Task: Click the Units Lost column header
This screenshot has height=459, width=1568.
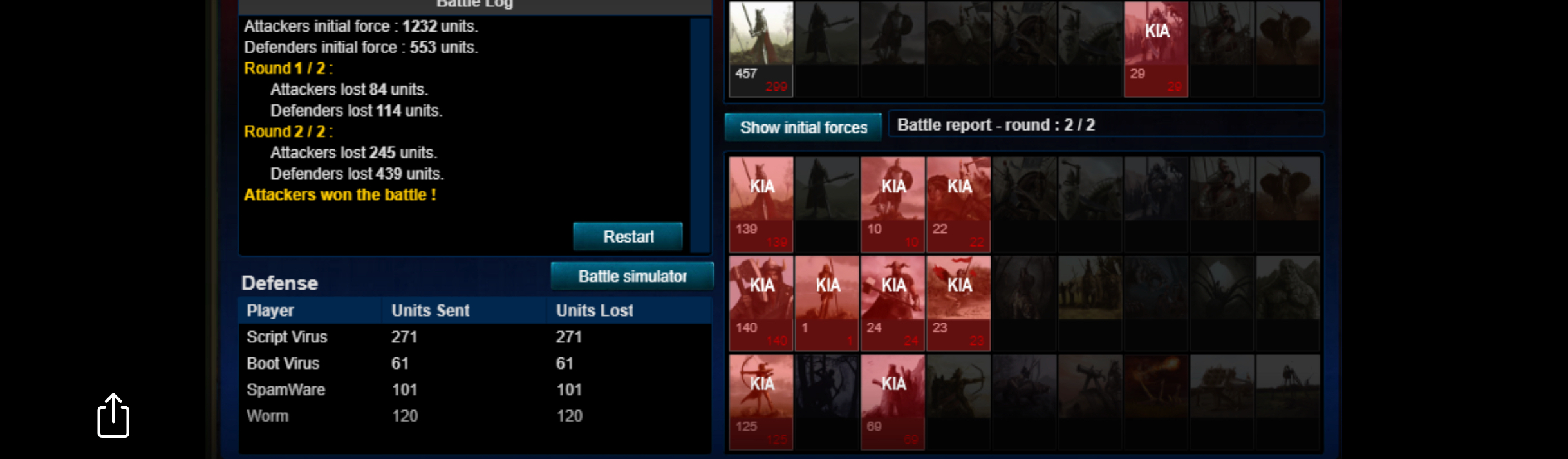Action: pyautogui.click(x=594, y=310)
